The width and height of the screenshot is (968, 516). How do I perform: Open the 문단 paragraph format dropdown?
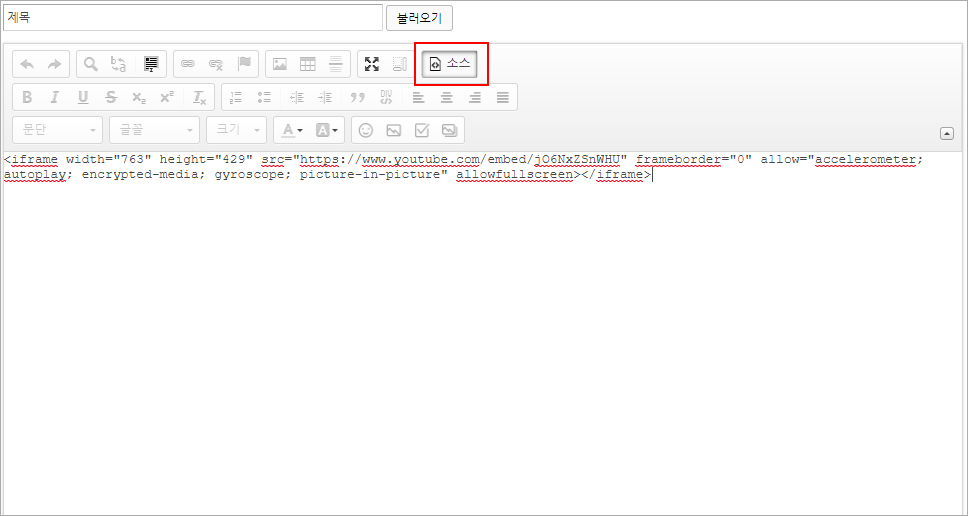tap(57, 130)
